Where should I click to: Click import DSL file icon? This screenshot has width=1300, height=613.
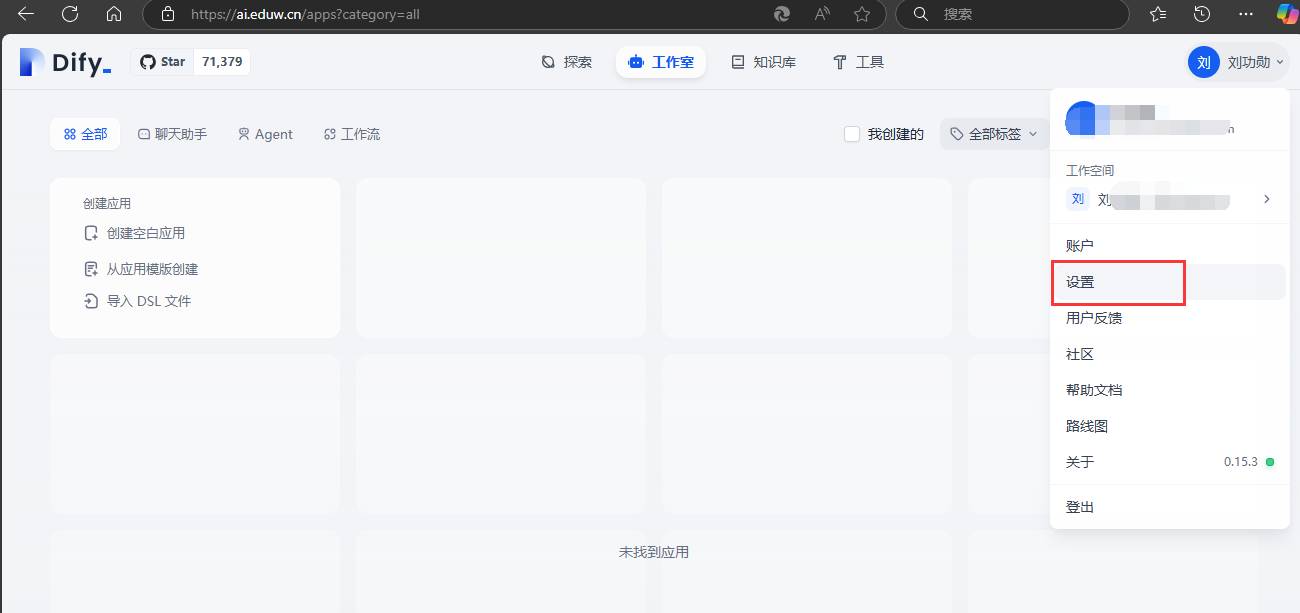[91, 302]
